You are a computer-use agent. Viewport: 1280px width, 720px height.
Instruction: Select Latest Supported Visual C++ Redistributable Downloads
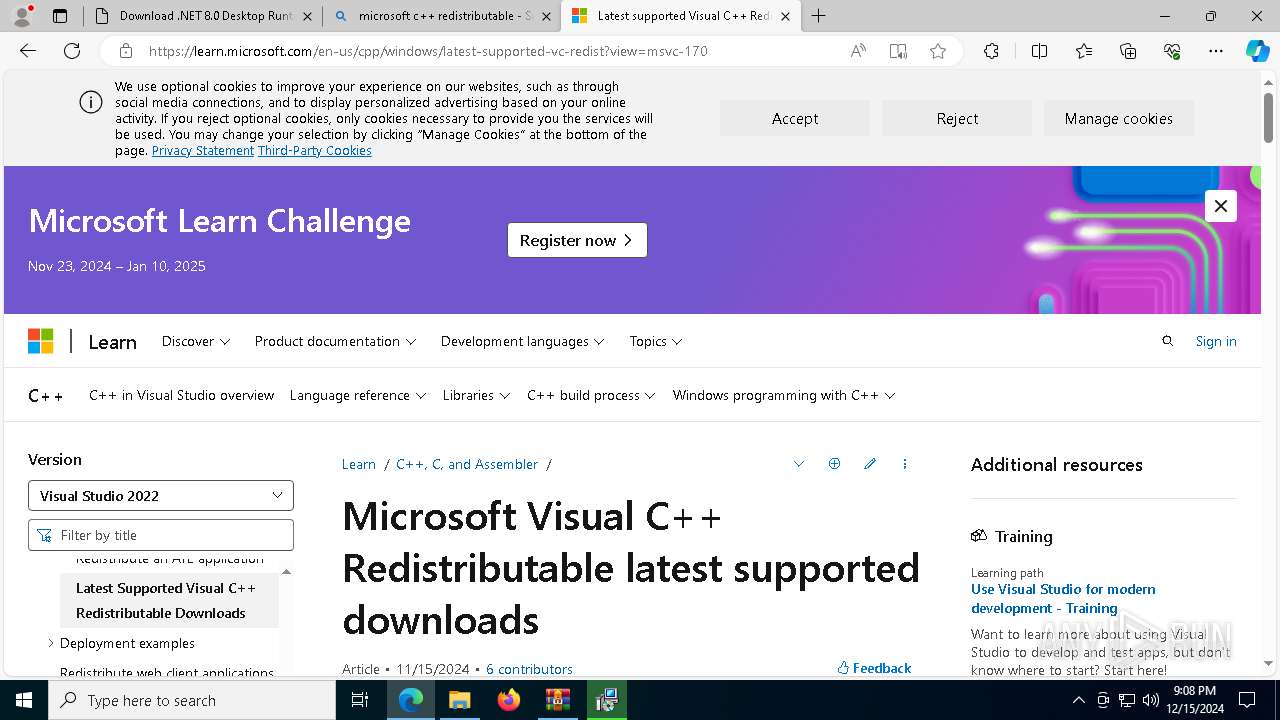tap(168, 600)
